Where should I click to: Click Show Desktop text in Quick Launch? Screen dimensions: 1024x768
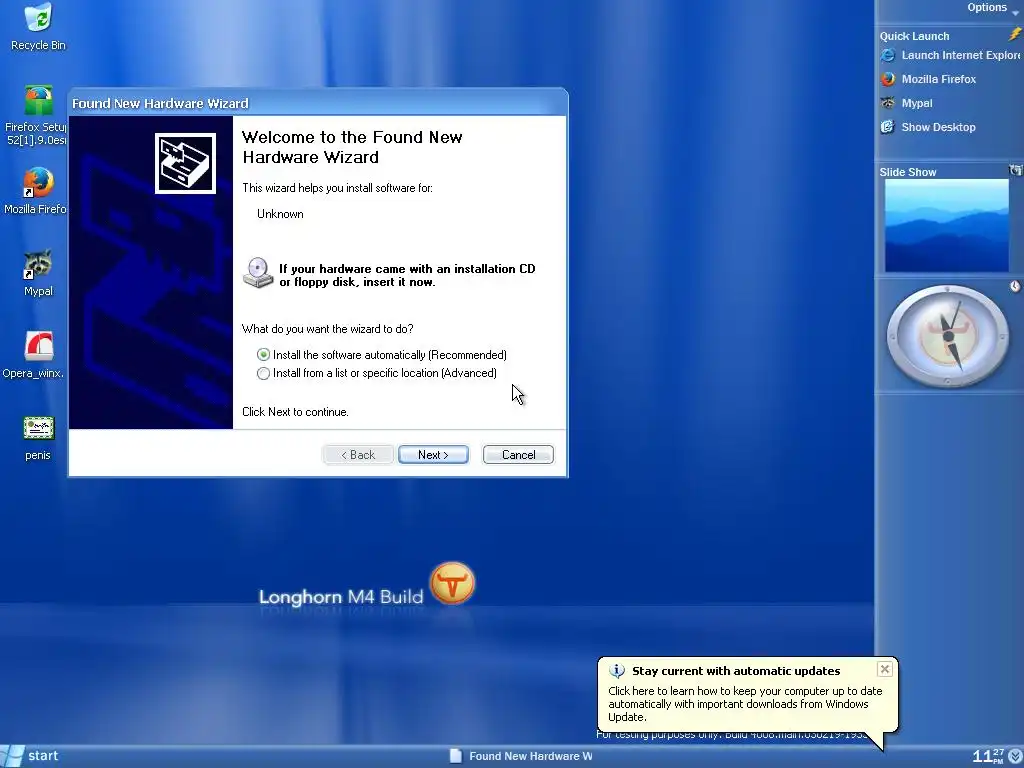(938, 127)
